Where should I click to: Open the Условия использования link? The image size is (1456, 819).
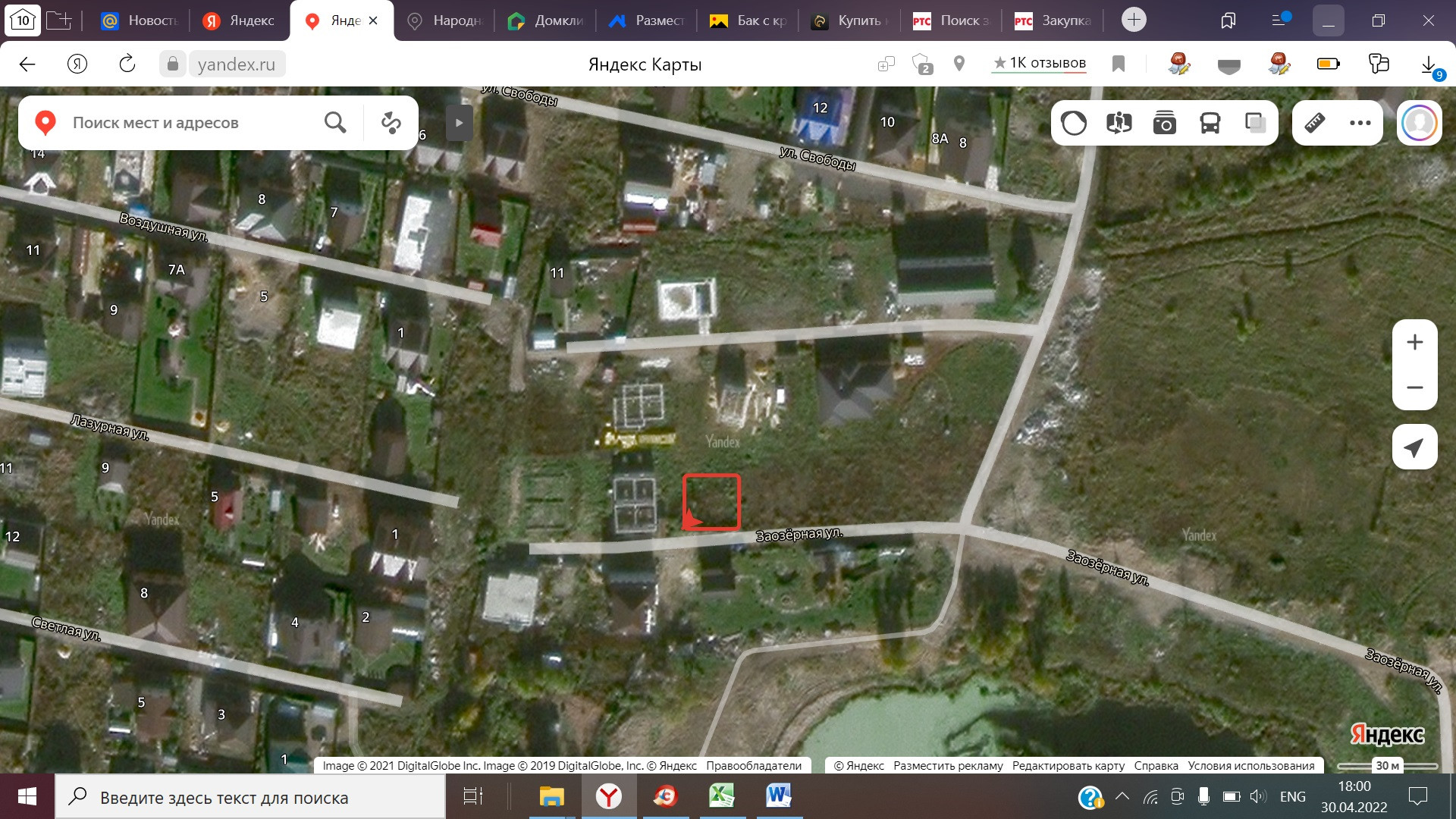click(1250, 766)
